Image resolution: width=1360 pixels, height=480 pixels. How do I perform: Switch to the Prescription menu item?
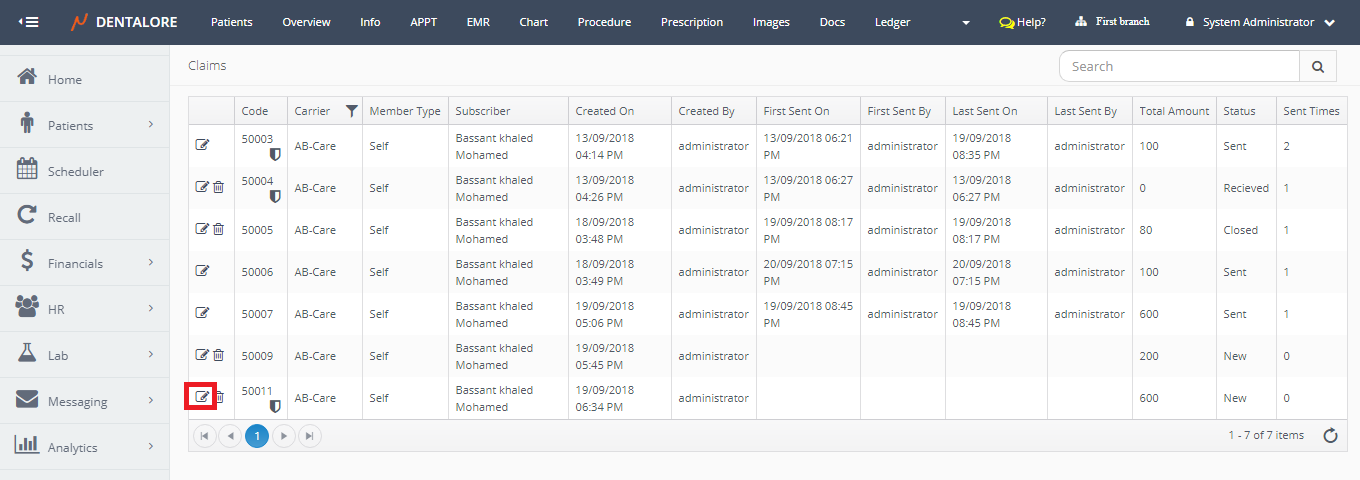692,22
